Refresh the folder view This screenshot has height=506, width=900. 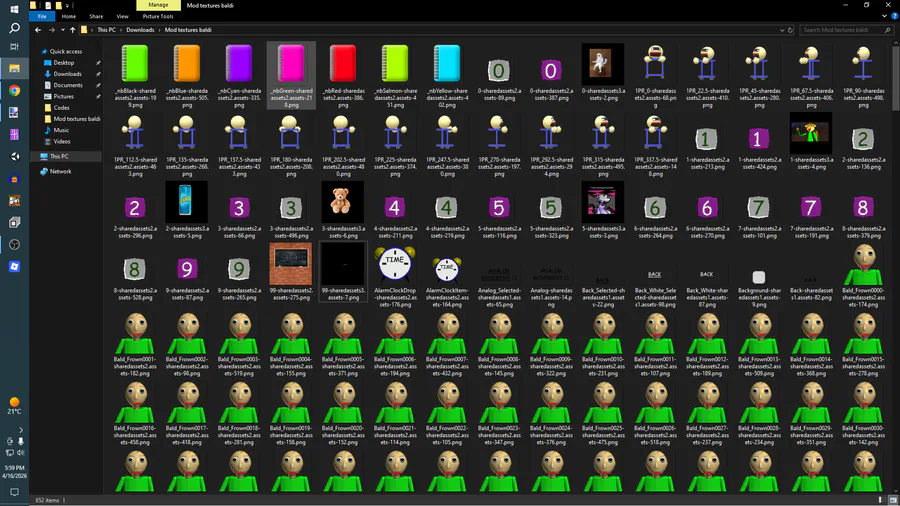[790, 30]
